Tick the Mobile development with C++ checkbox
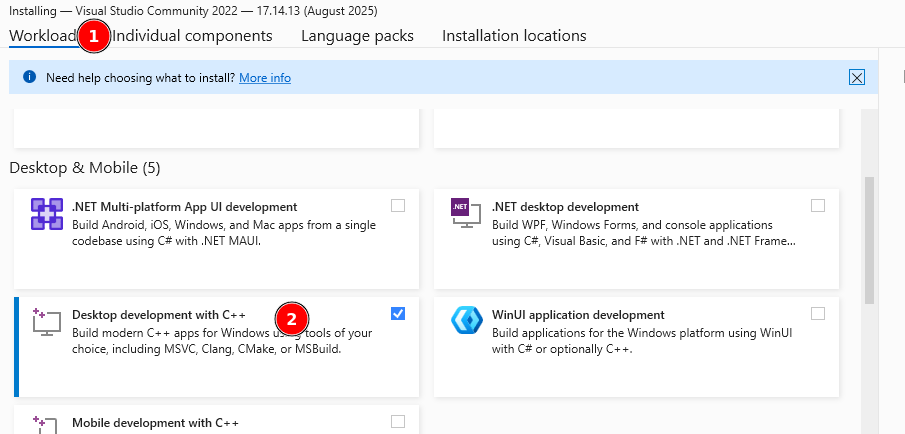Screen dimensions: 905x434 398,422
